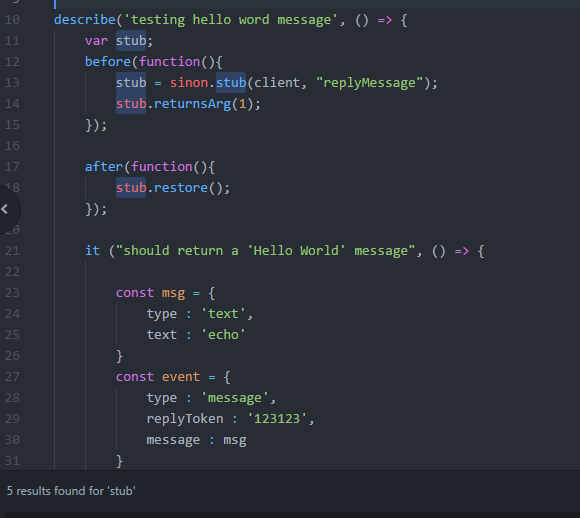Click highlighted 'stub' on line 18
This screenshot has height=518, width=580.
(x=131, y=188)
